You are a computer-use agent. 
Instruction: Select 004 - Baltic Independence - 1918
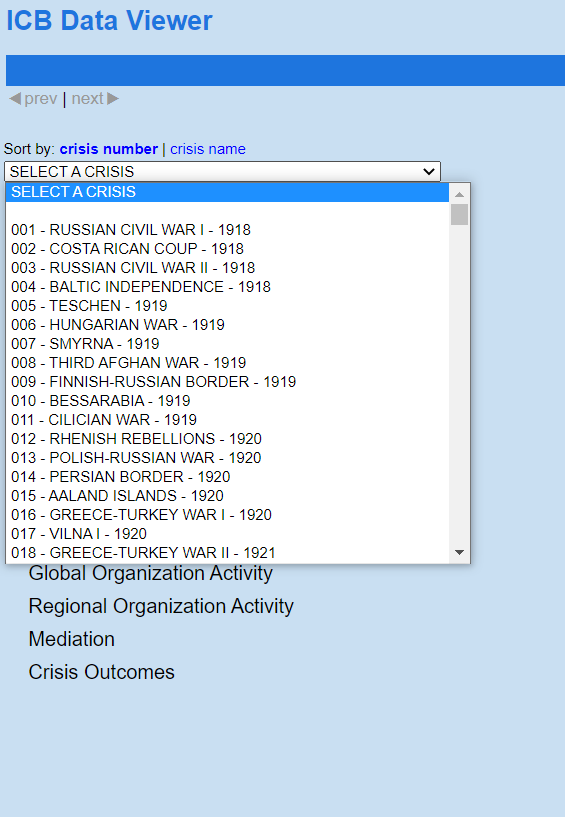coord(227,287)
